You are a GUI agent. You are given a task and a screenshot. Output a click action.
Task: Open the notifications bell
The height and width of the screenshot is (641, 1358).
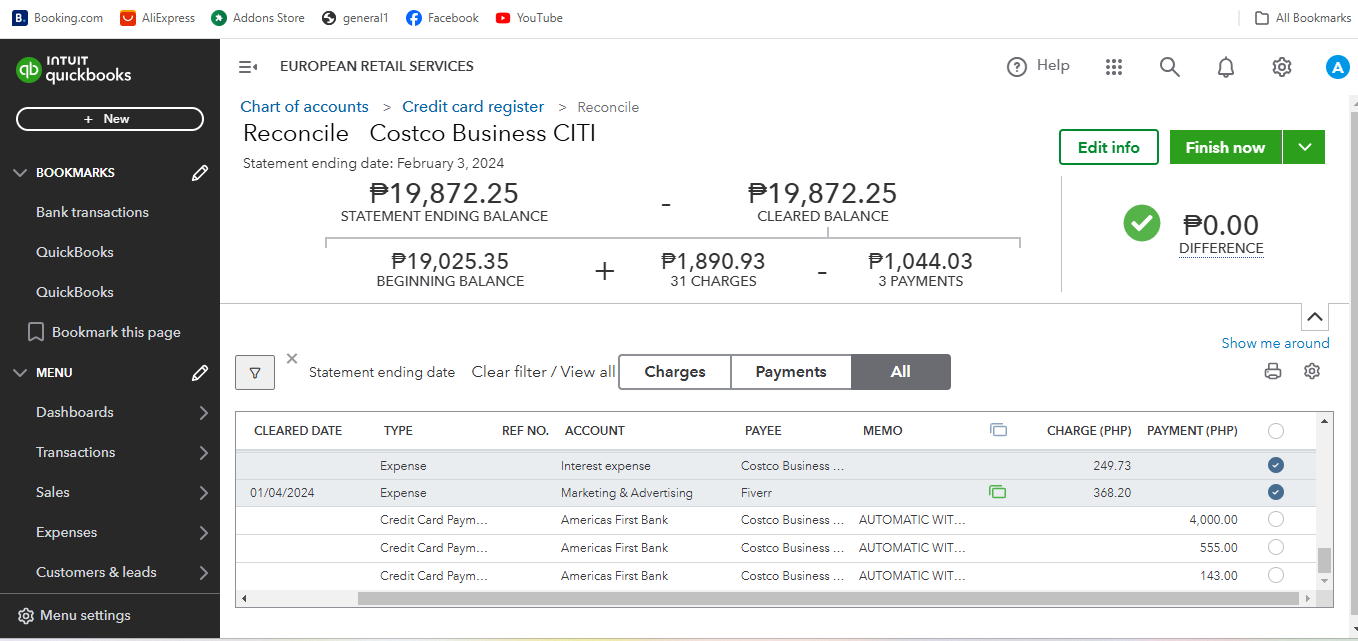click(x=1225, y=67)
